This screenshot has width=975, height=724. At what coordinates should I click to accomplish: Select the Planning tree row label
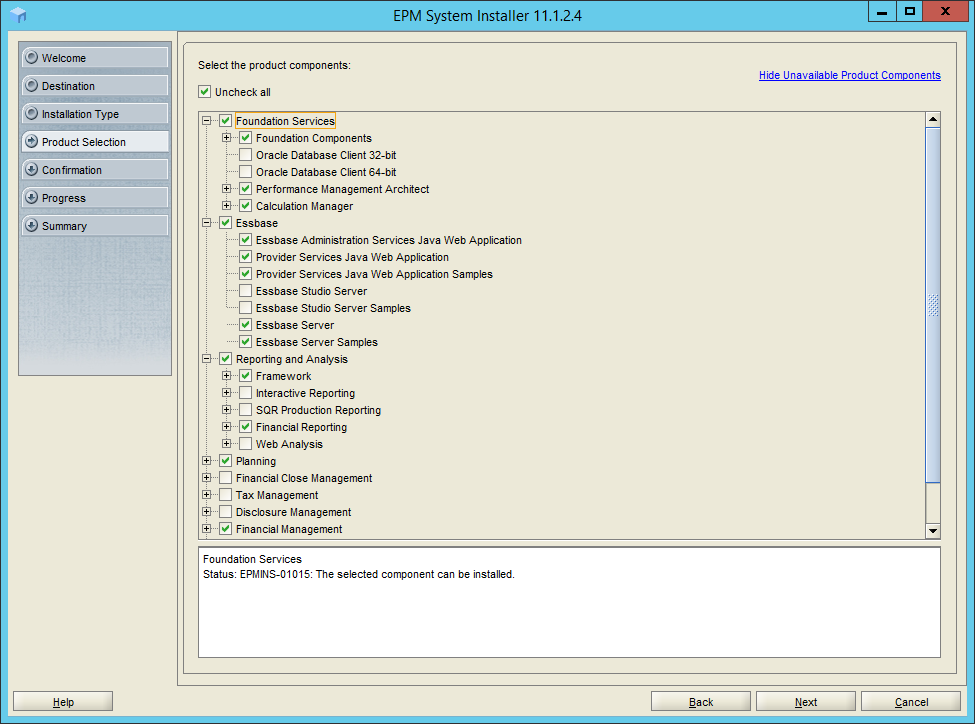point(256,461)
